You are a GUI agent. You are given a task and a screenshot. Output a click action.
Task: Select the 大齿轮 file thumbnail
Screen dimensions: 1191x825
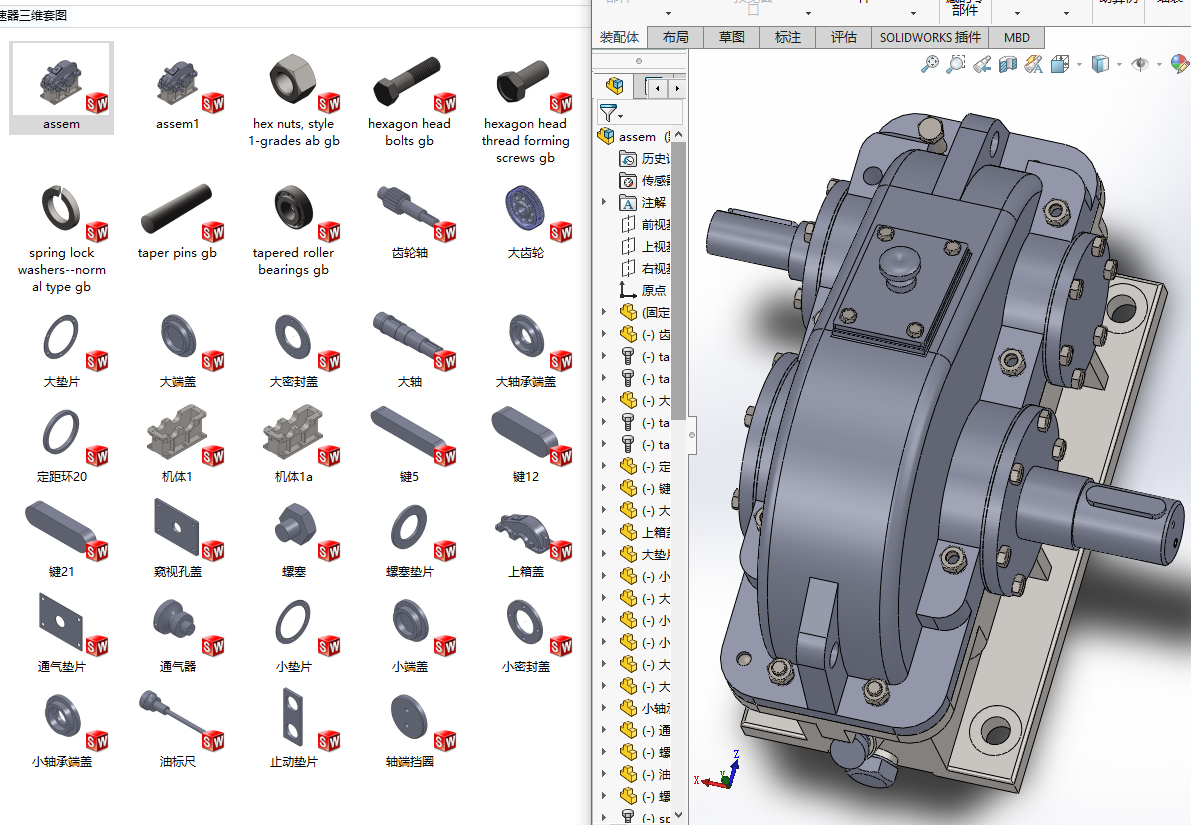pyautogui.click(x=525, y=211)
